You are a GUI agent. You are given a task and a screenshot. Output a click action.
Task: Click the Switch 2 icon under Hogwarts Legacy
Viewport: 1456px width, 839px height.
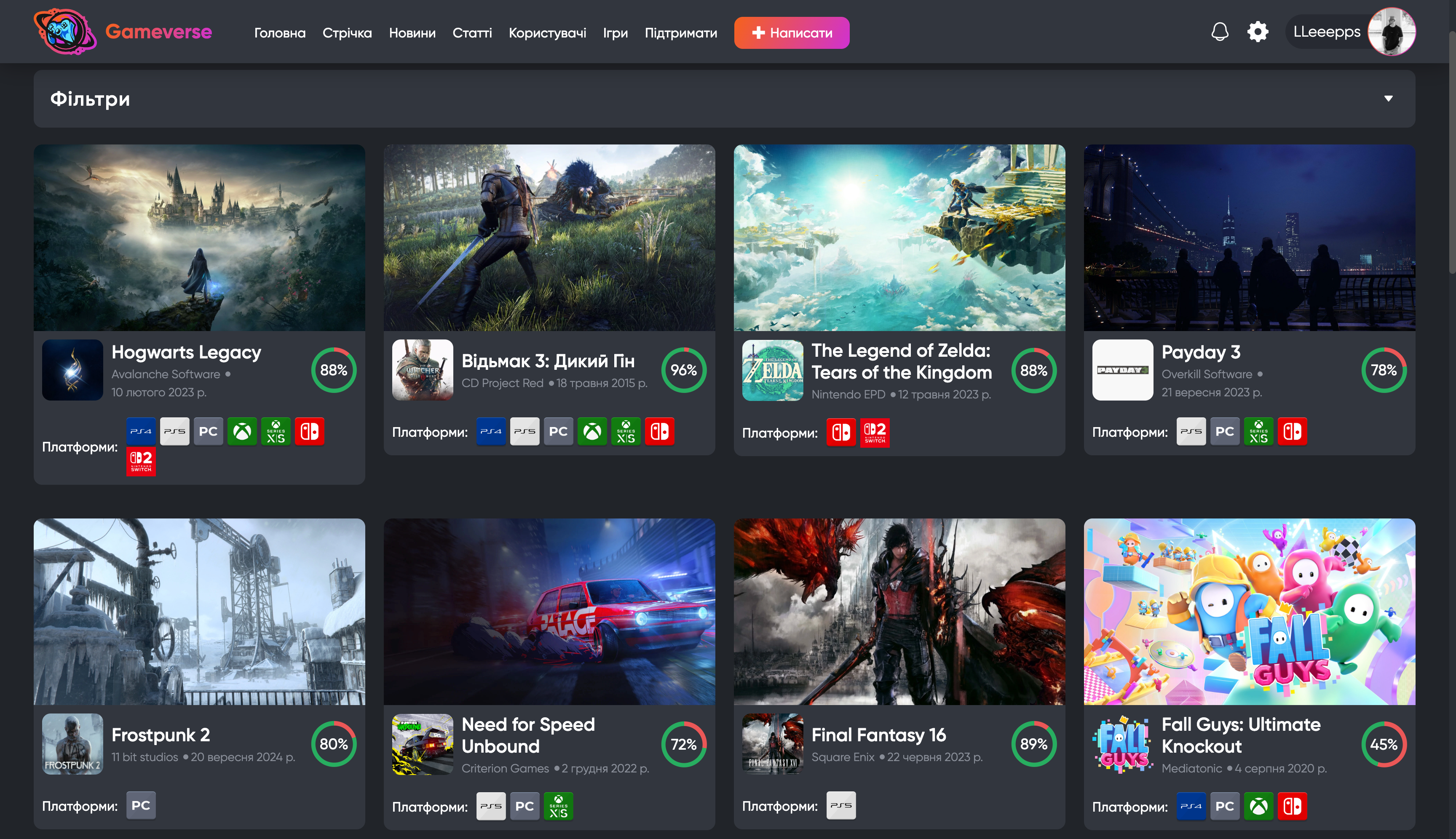(141, 461)
